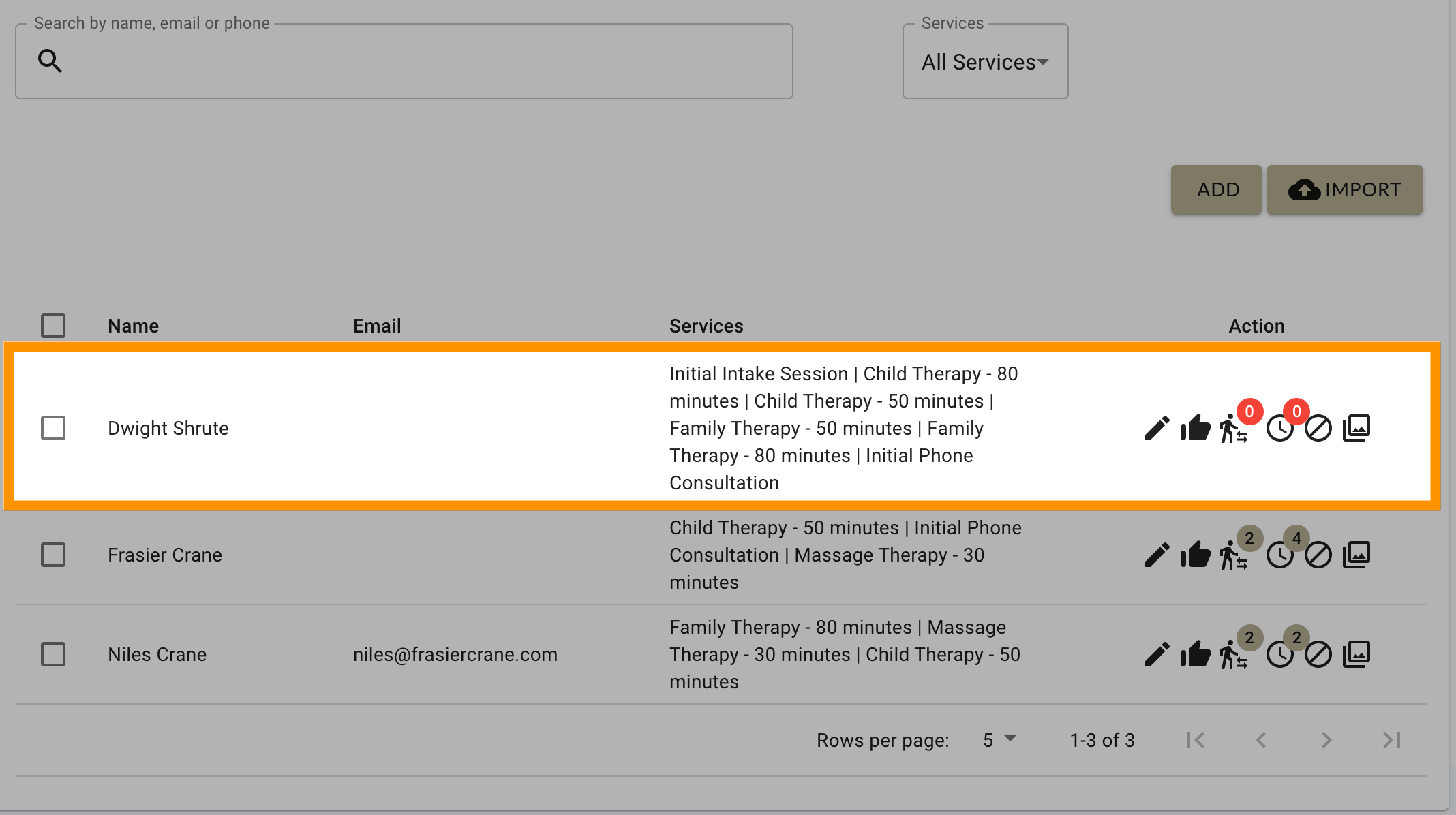Viewport: 1456px width, 815px height.
Task: Click the ADD button to add a client
Action: [x=1219, y=190]
